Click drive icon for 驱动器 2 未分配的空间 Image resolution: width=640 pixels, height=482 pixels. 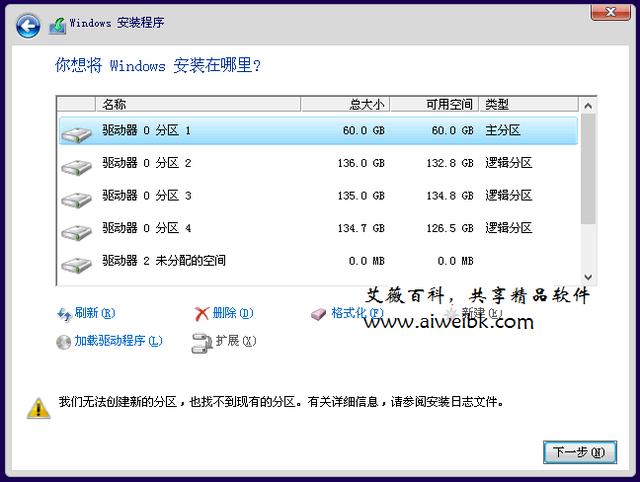click(76, 265)
